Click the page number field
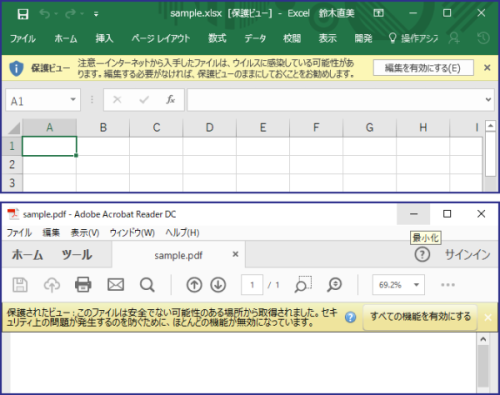500x395 pixels. point(252,285)
